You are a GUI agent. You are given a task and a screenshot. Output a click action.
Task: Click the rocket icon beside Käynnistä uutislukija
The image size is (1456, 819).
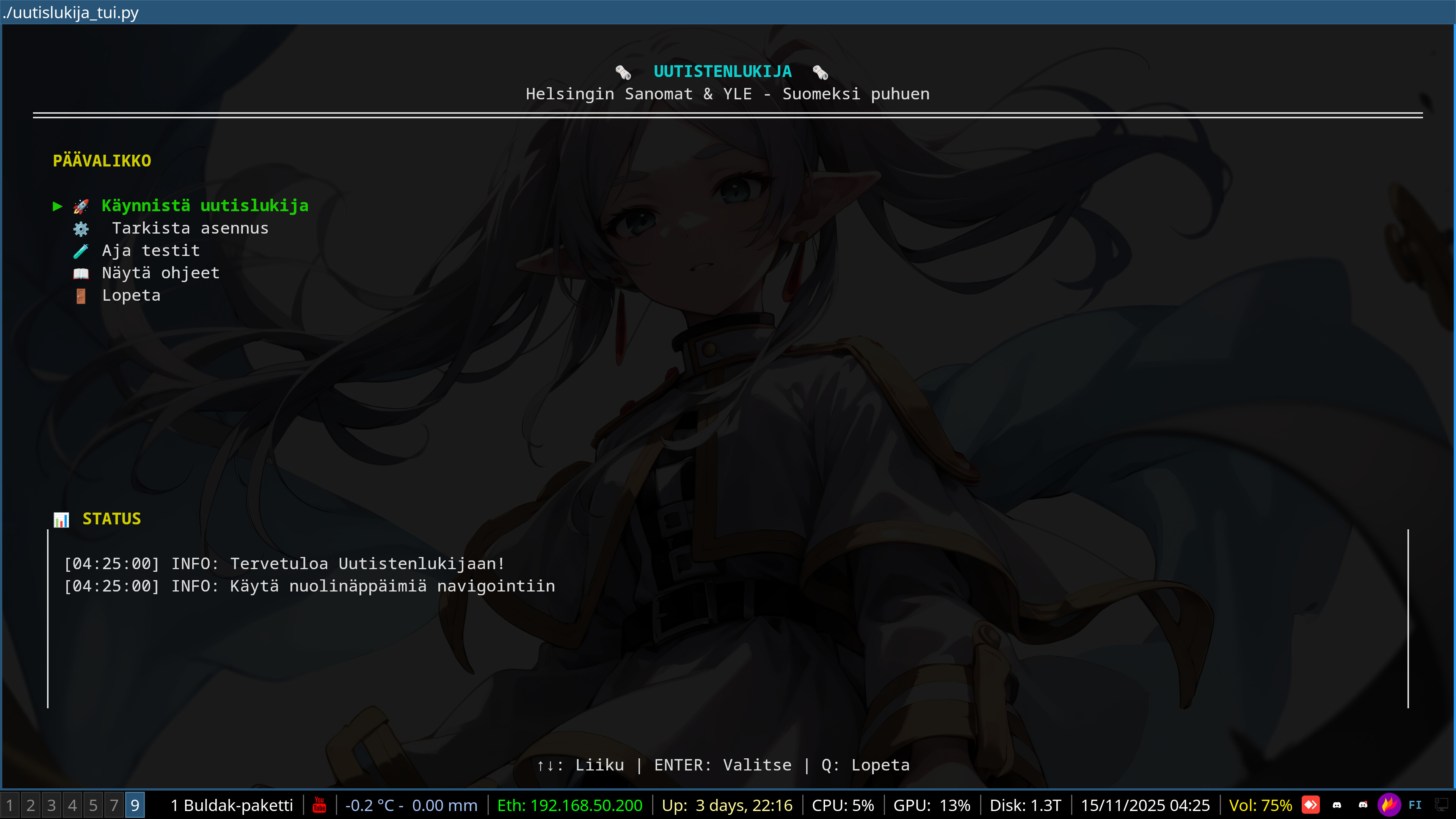pyautogui.click(x=81, y=206)
